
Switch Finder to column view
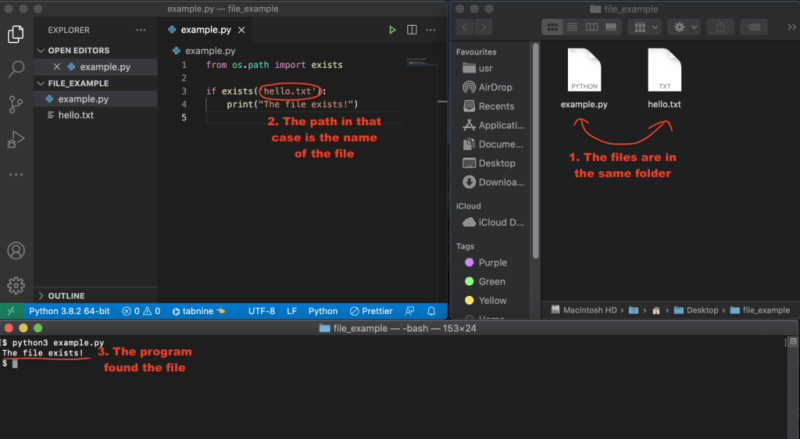point(591,27)
